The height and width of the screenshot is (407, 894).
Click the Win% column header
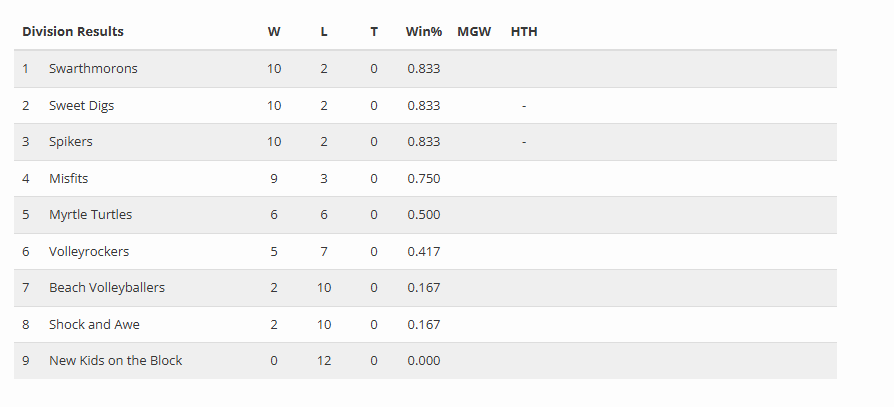coord(424,31)
